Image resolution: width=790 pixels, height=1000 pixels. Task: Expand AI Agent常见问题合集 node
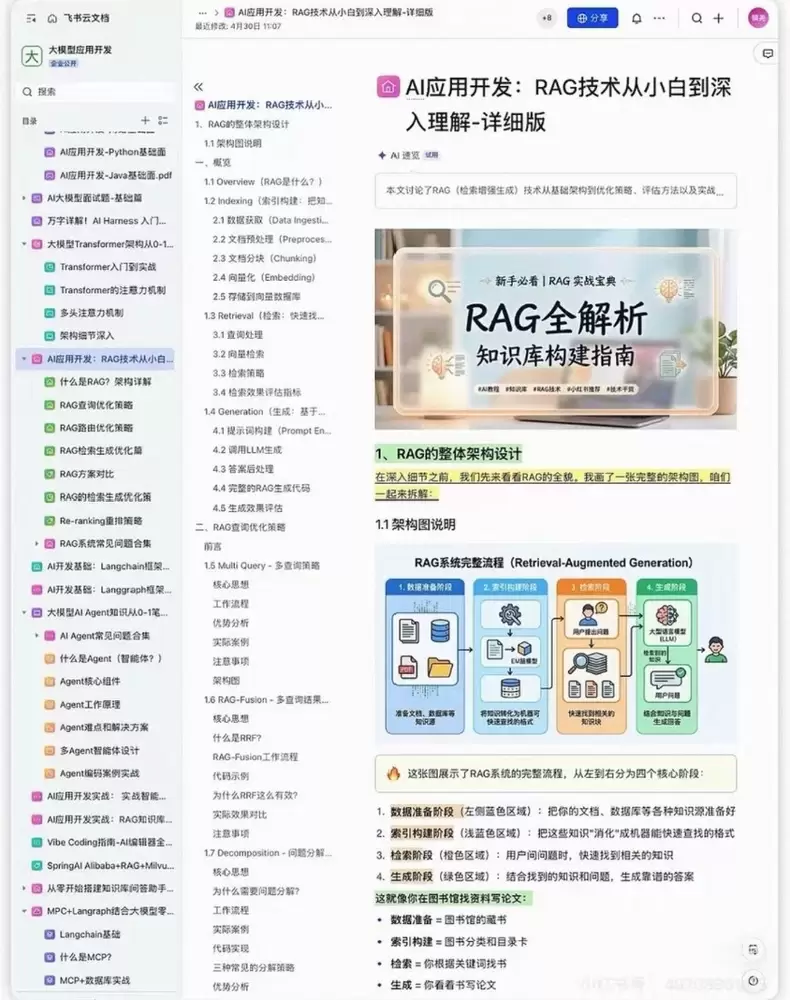pos(36,636)
